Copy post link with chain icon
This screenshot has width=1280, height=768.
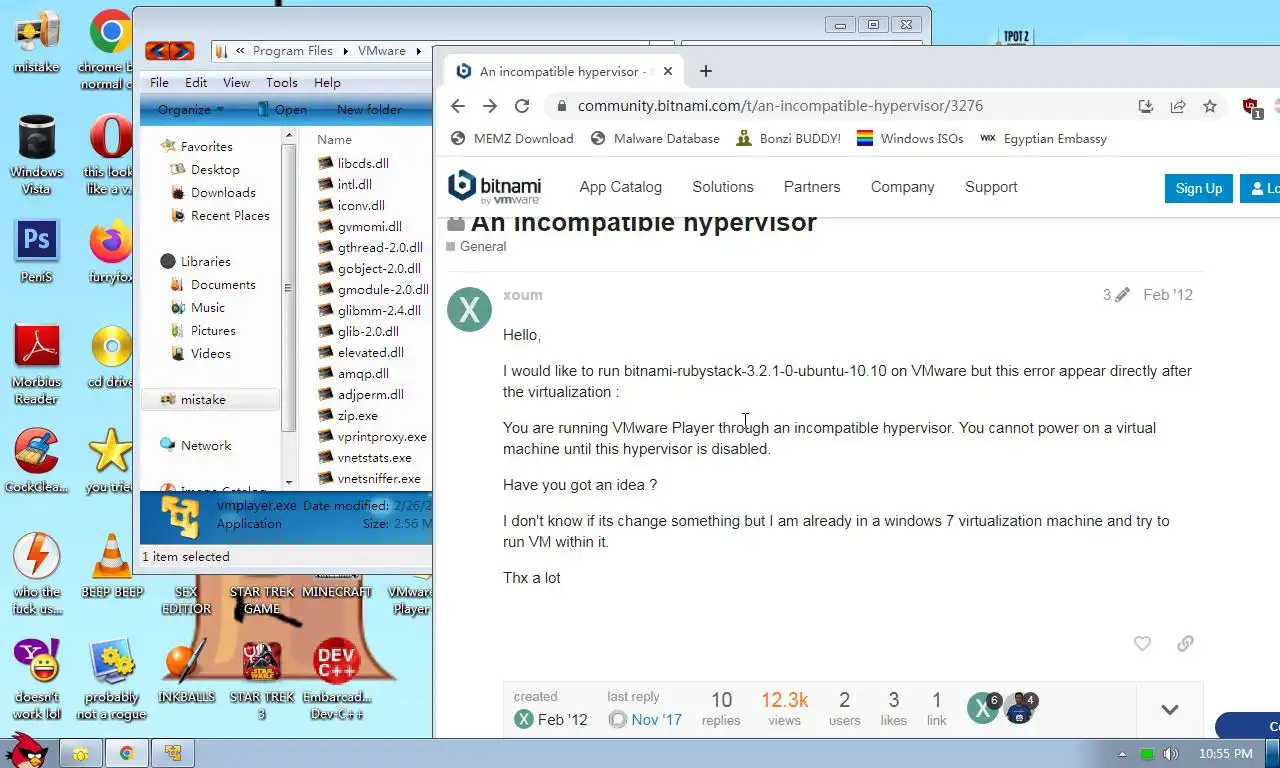tap(1185, 644)
